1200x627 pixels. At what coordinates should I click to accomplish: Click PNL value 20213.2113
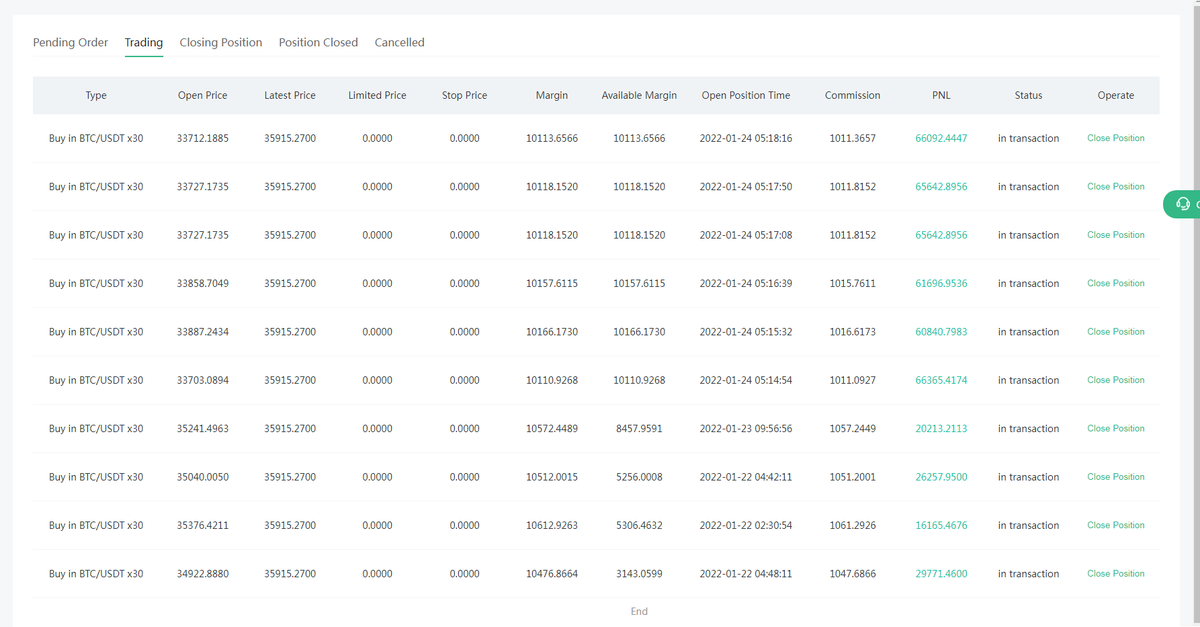(941, 428)
